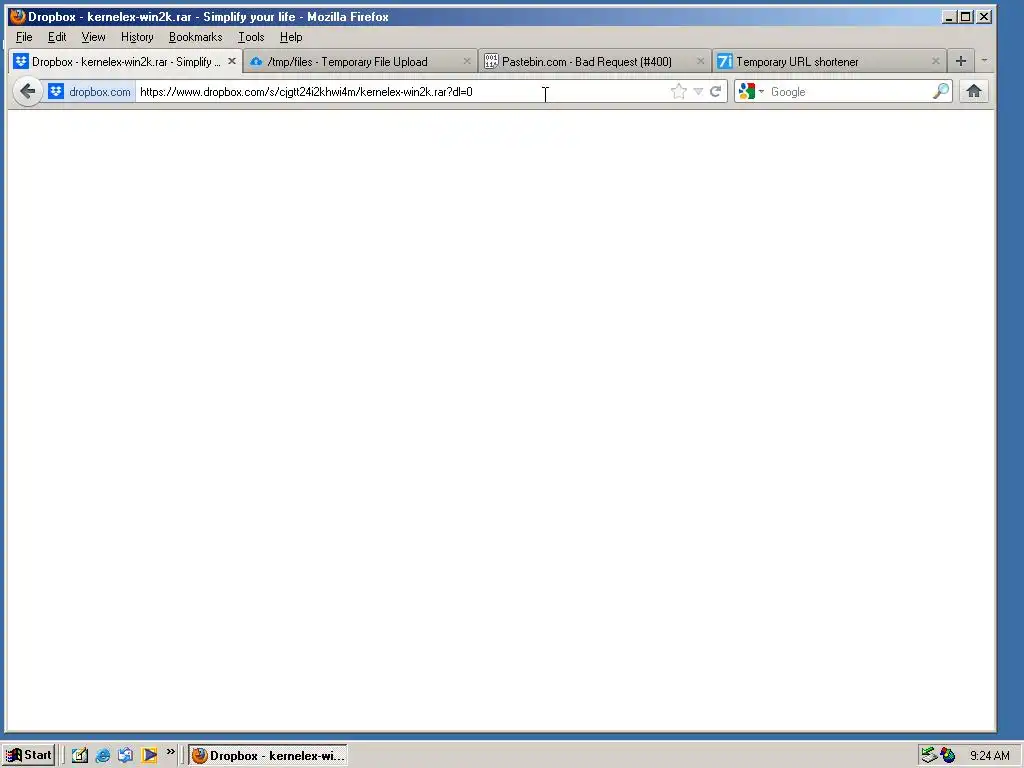Open the History menu
Image resolution: width=1024 pixels, height=768 pixels.
click(x=137, y=37)
